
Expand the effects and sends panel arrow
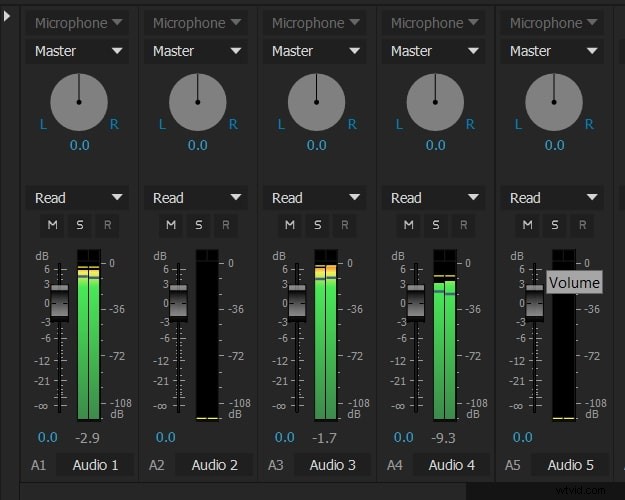click(6, 16)
